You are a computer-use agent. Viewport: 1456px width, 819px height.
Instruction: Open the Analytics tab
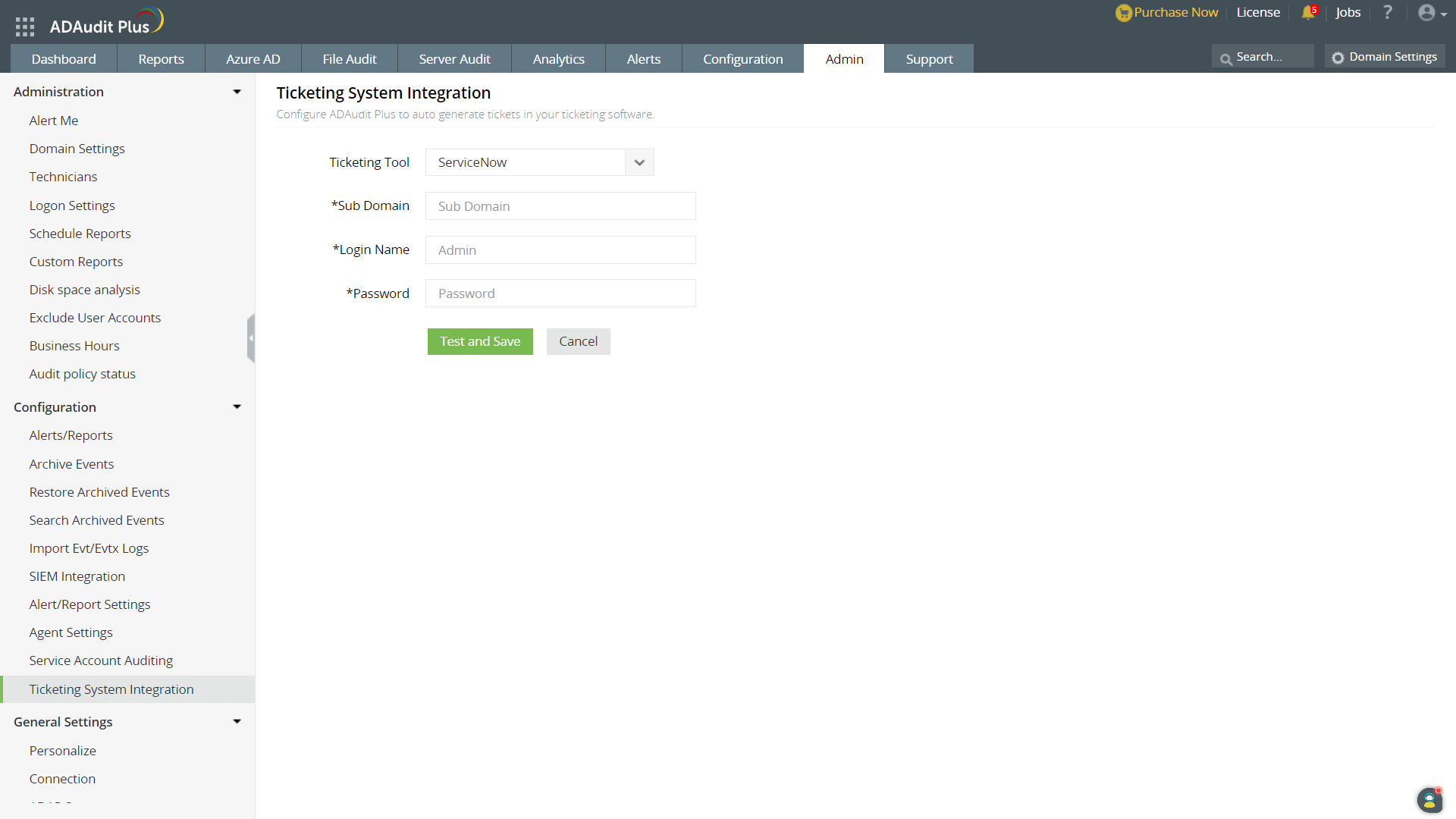(x=558, y=59)
